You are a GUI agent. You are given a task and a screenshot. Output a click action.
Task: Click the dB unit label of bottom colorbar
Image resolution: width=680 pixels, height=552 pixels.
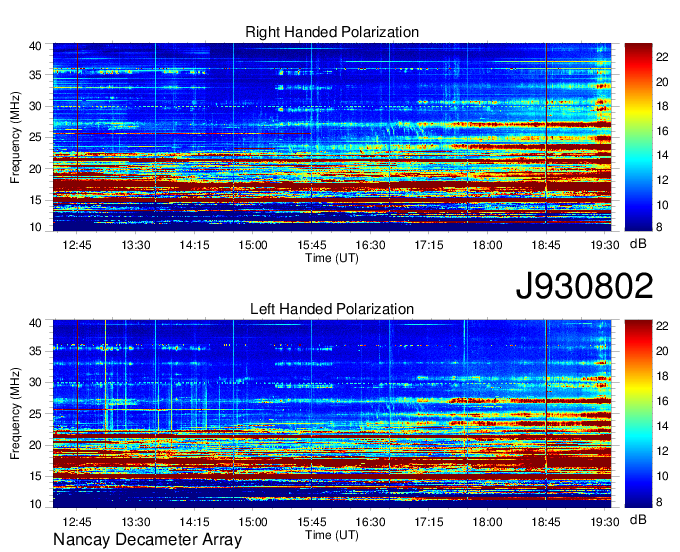point(638,520)
